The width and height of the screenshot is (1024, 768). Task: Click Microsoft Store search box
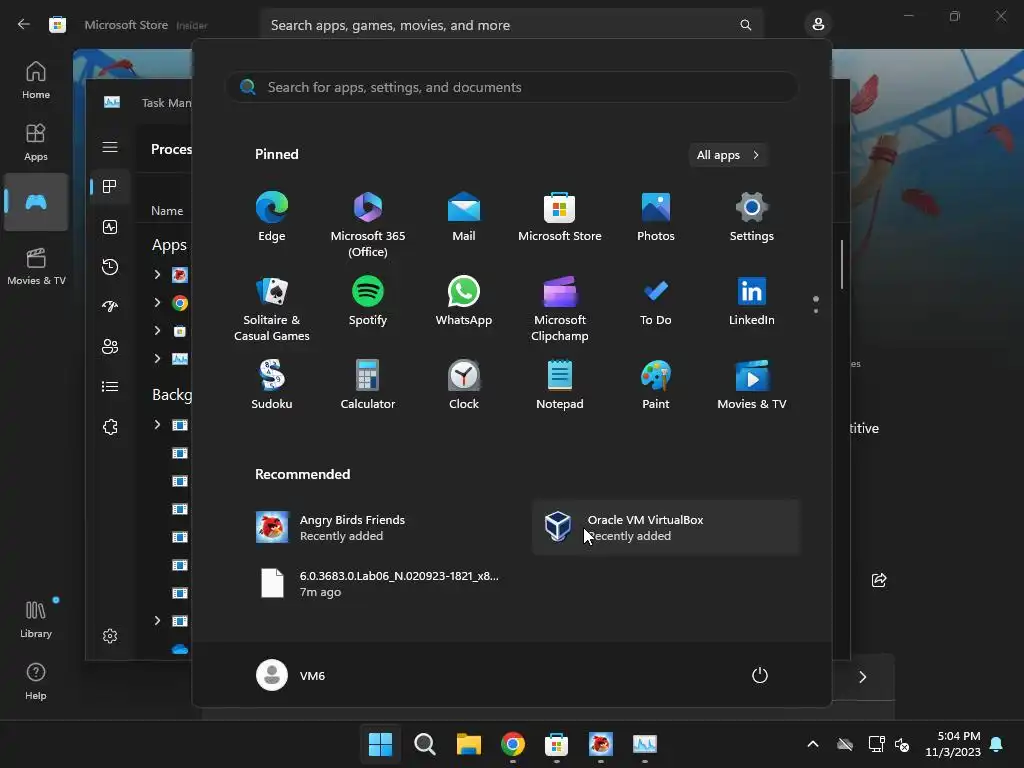point(511,25)
